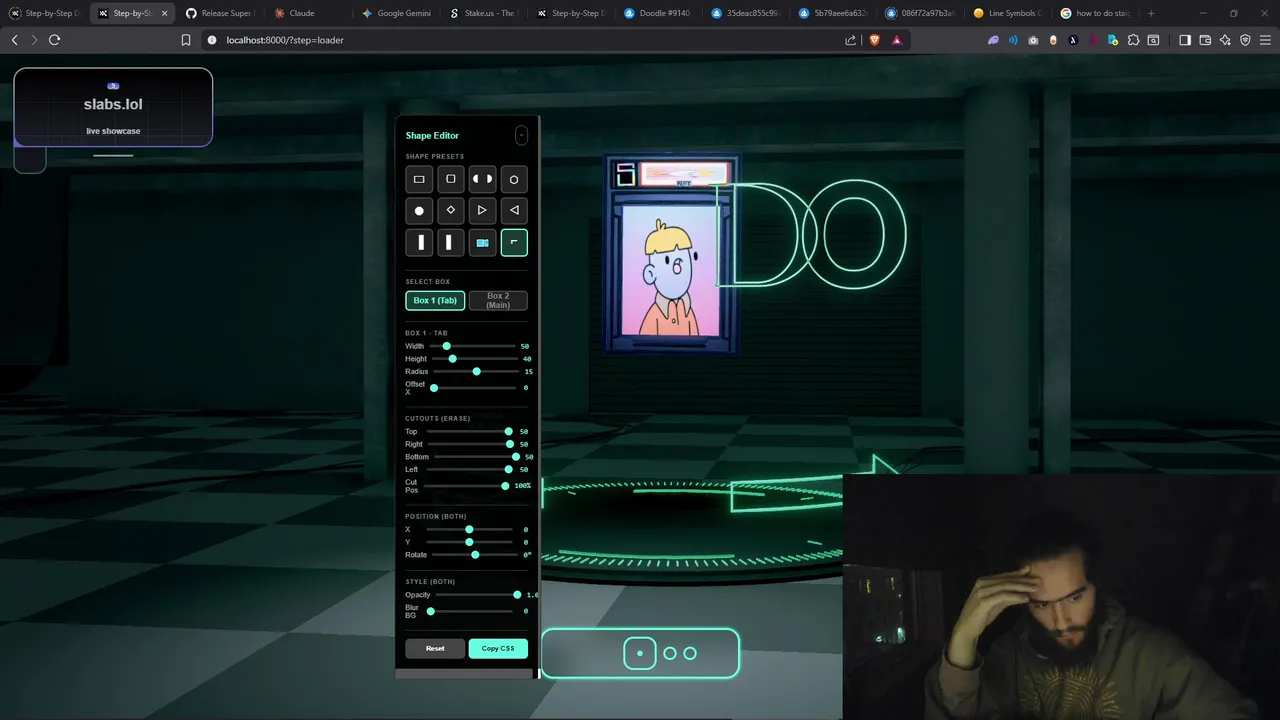Viewport: 1280px width, 720px height.
Task: Open Brave Rewards triangle icon
Action: click(897, 40)
